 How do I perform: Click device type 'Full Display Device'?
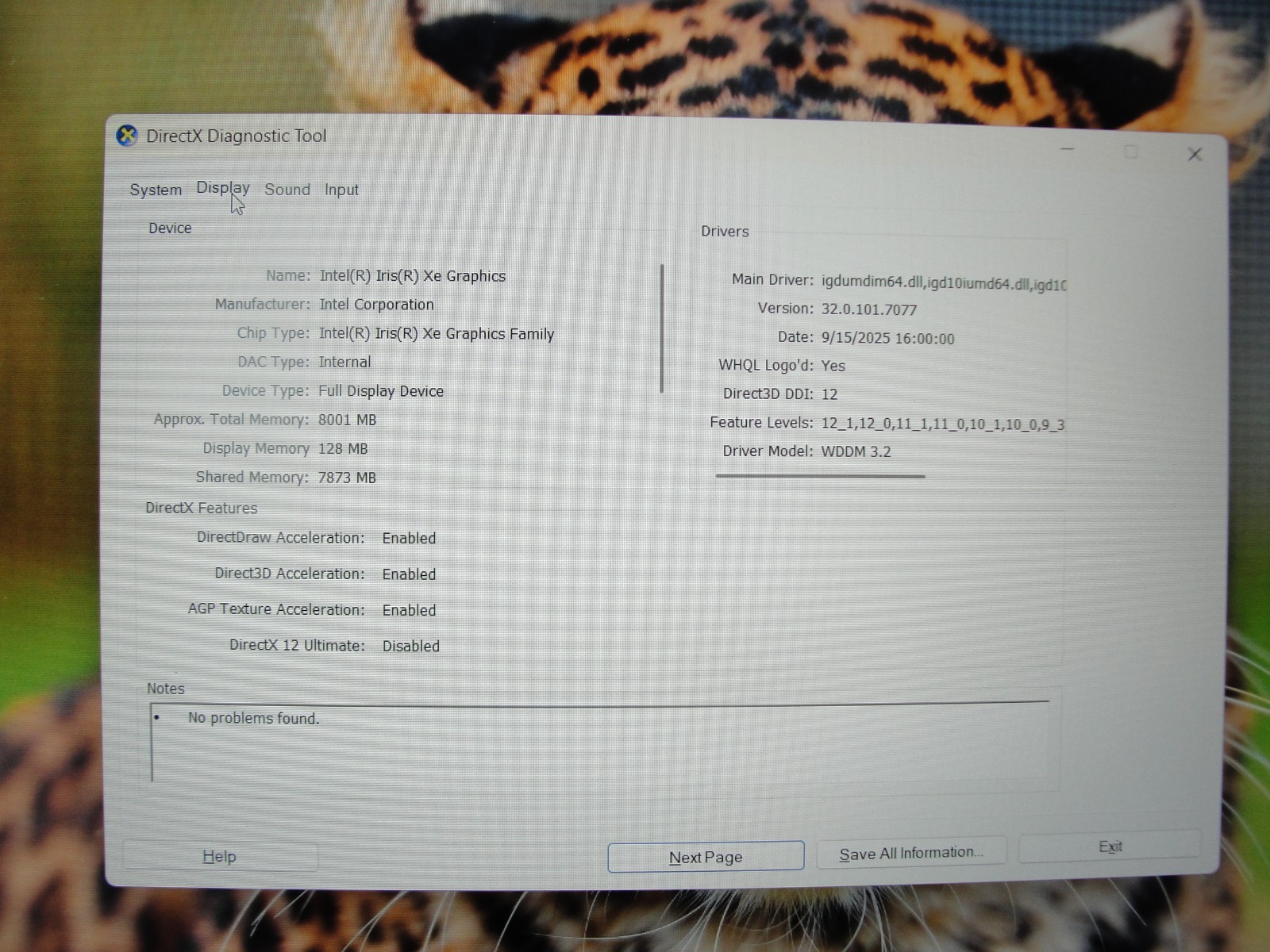click(x=381, y=391)
